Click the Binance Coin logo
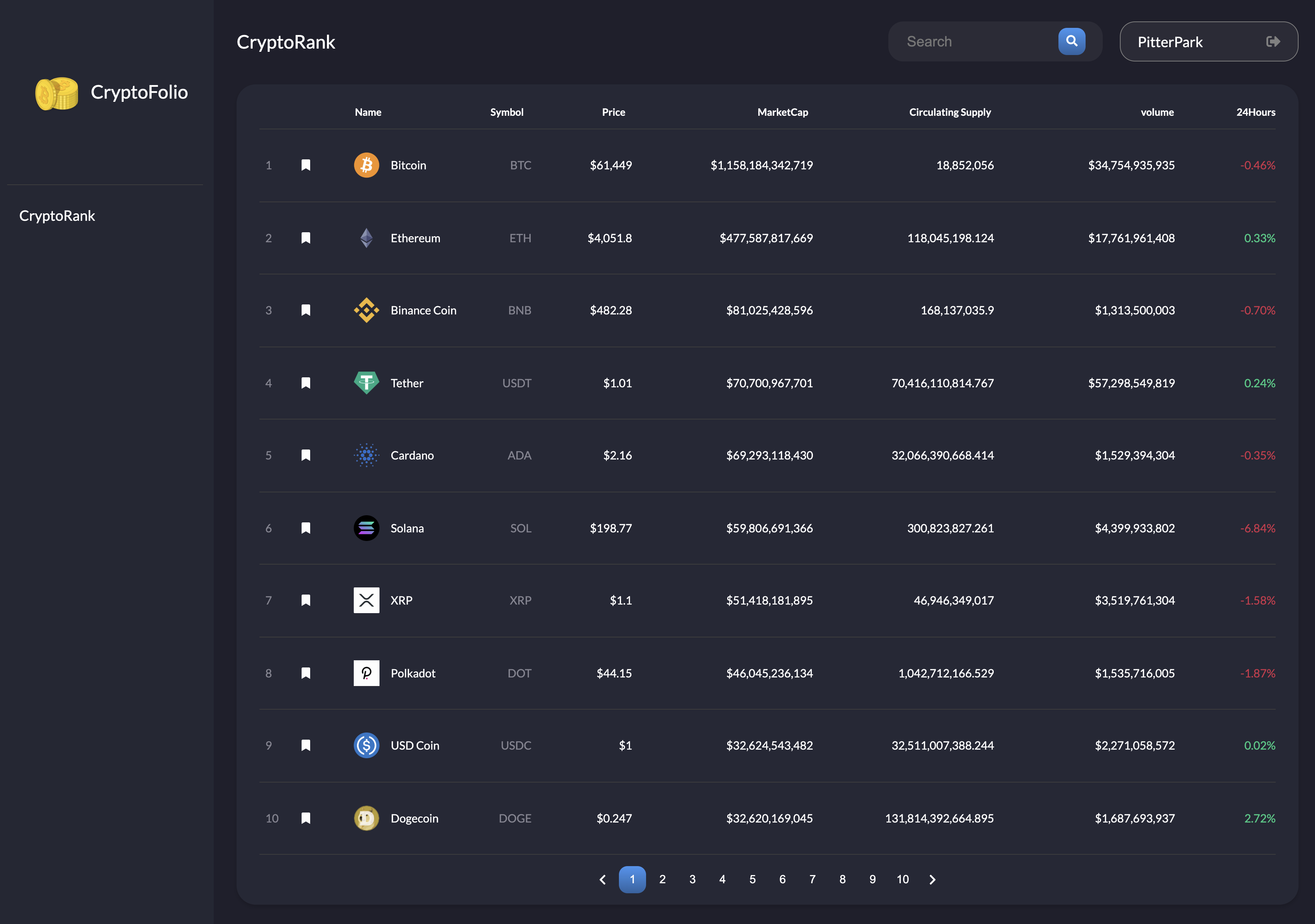Viewport: 1315px width, 924px height. [367, 310]
